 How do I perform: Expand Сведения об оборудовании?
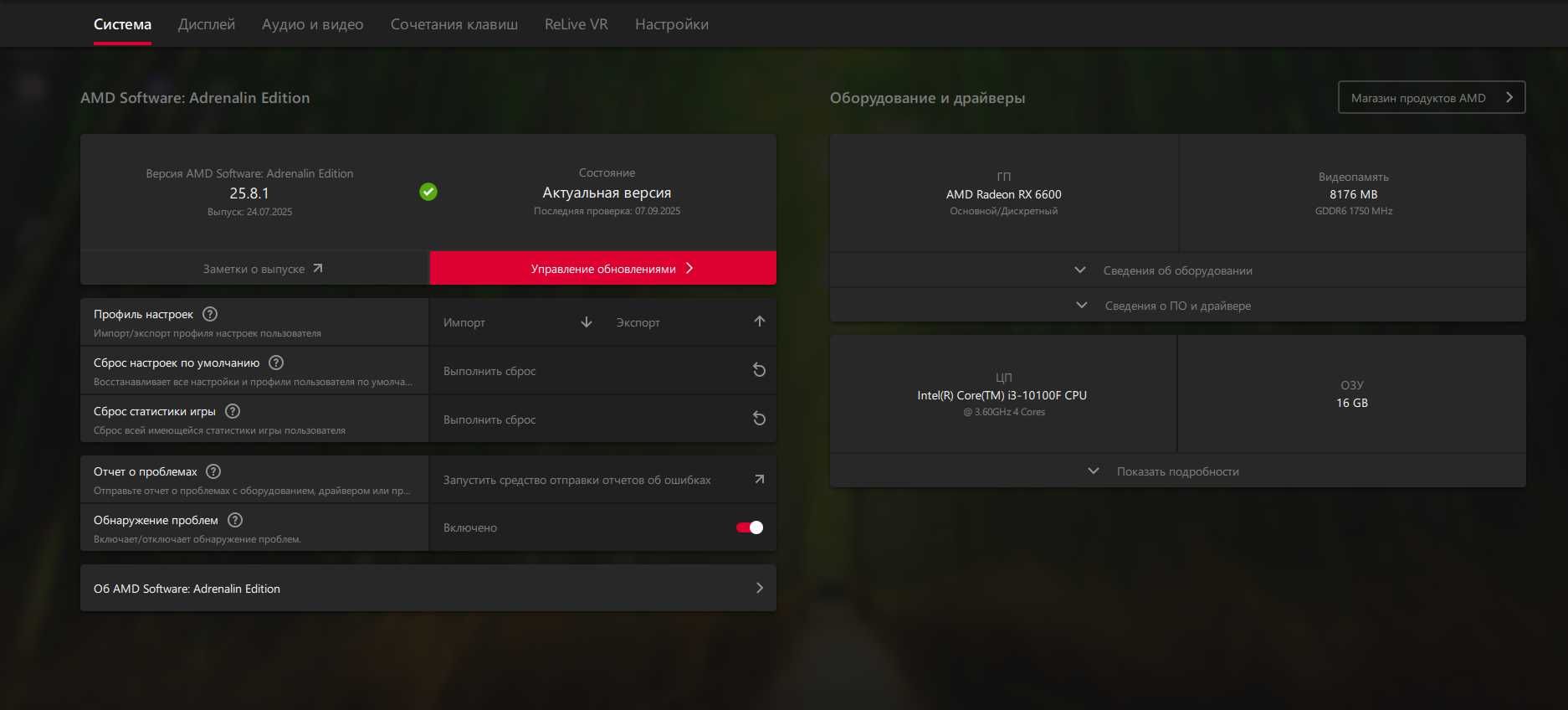coord(1178,270)
